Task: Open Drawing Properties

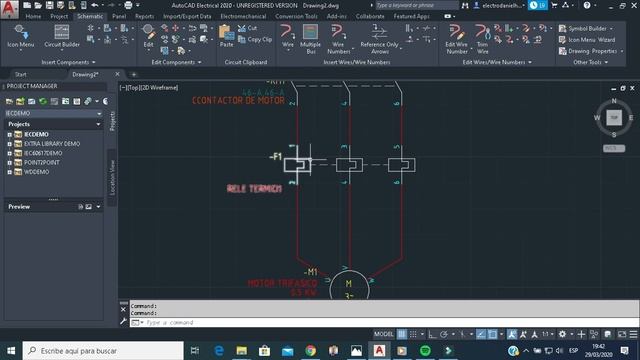Action: click(x=591, y=51)
